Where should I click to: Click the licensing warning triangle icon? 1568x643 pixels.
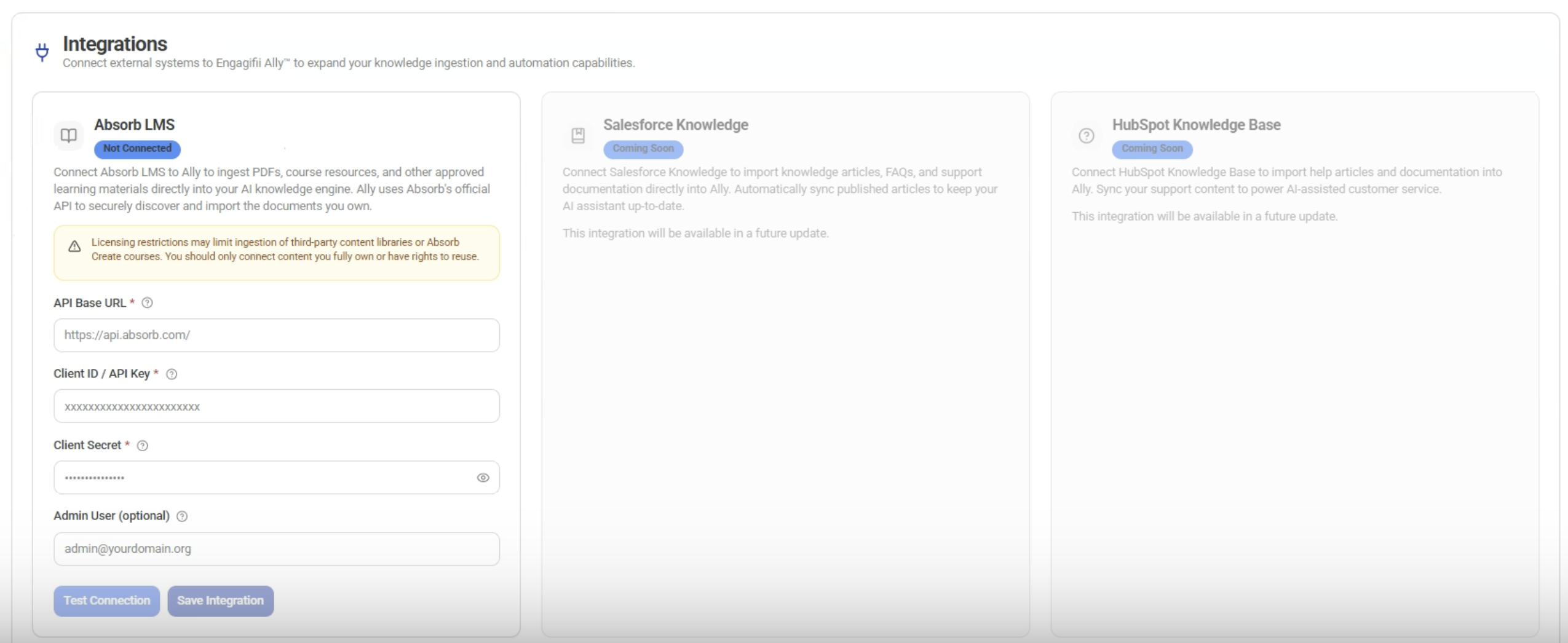pos(74,247)
